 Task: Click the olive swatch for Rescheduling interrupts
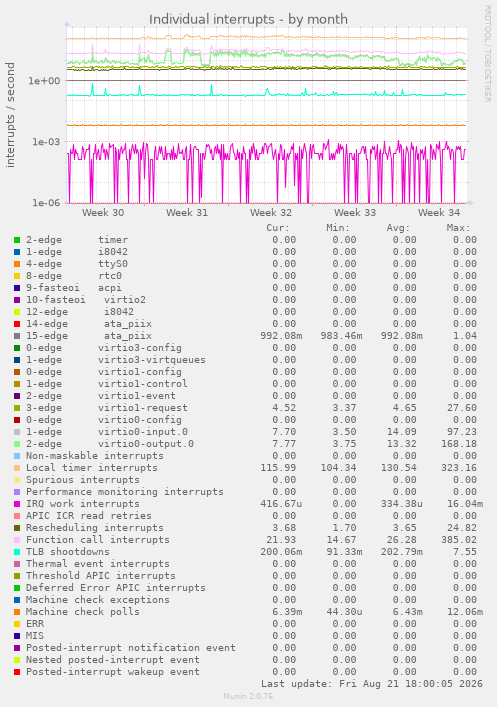[x=17, y=528]
